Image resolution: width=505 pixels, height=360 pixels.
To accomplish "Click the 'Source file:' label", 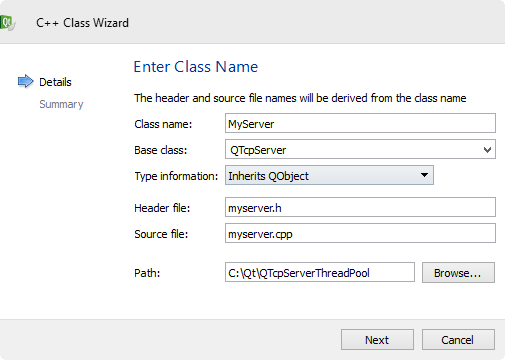I will pos(161,234).
